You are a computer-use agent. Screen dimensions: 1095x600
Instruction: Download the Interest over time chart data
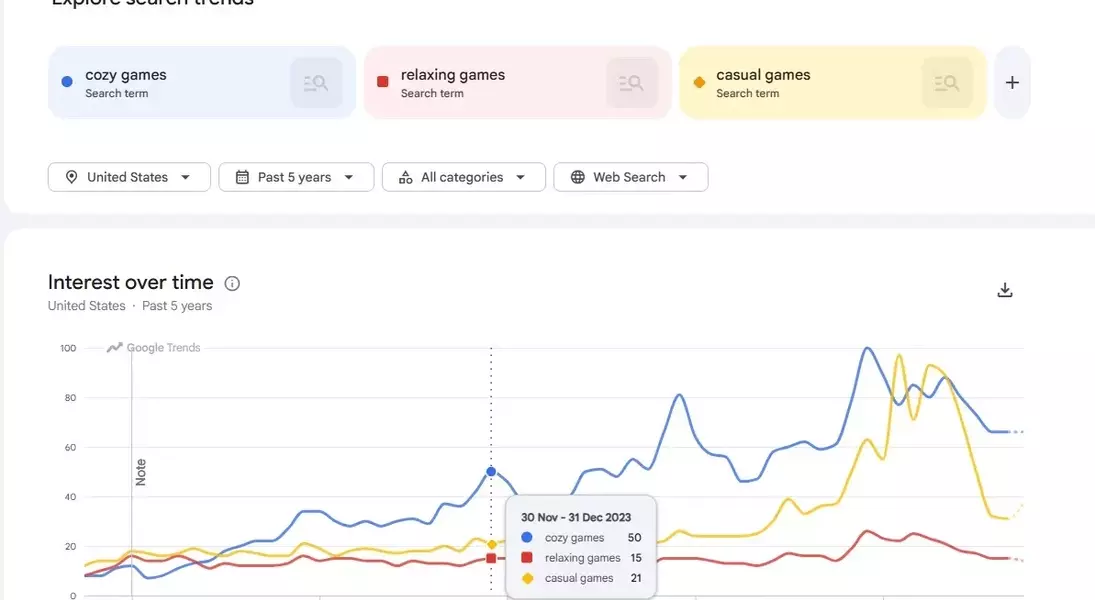pyautogui.click(x=1005, y=290)
